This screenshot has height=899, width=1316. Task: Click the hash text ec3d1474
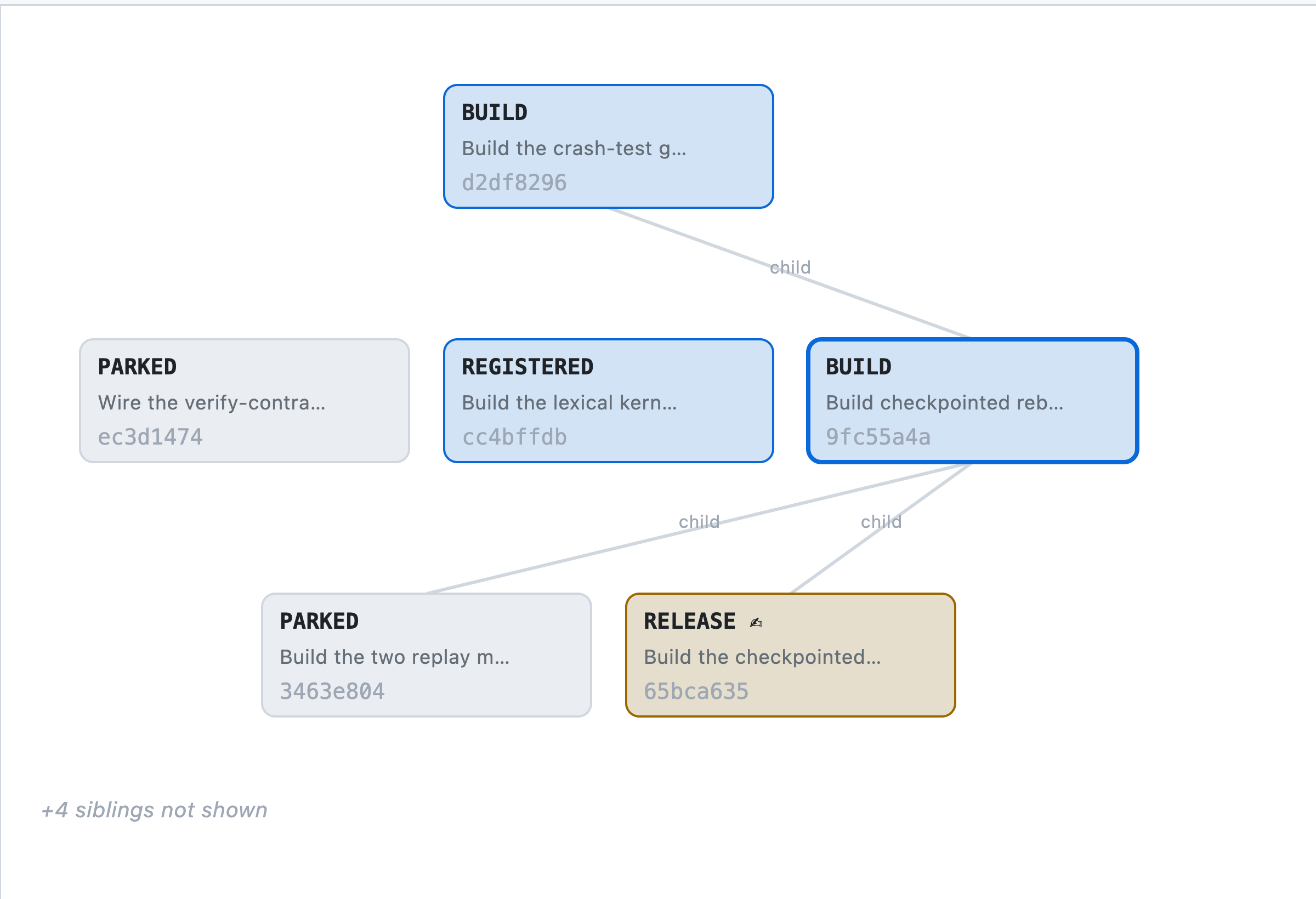[x=150, y=437]
